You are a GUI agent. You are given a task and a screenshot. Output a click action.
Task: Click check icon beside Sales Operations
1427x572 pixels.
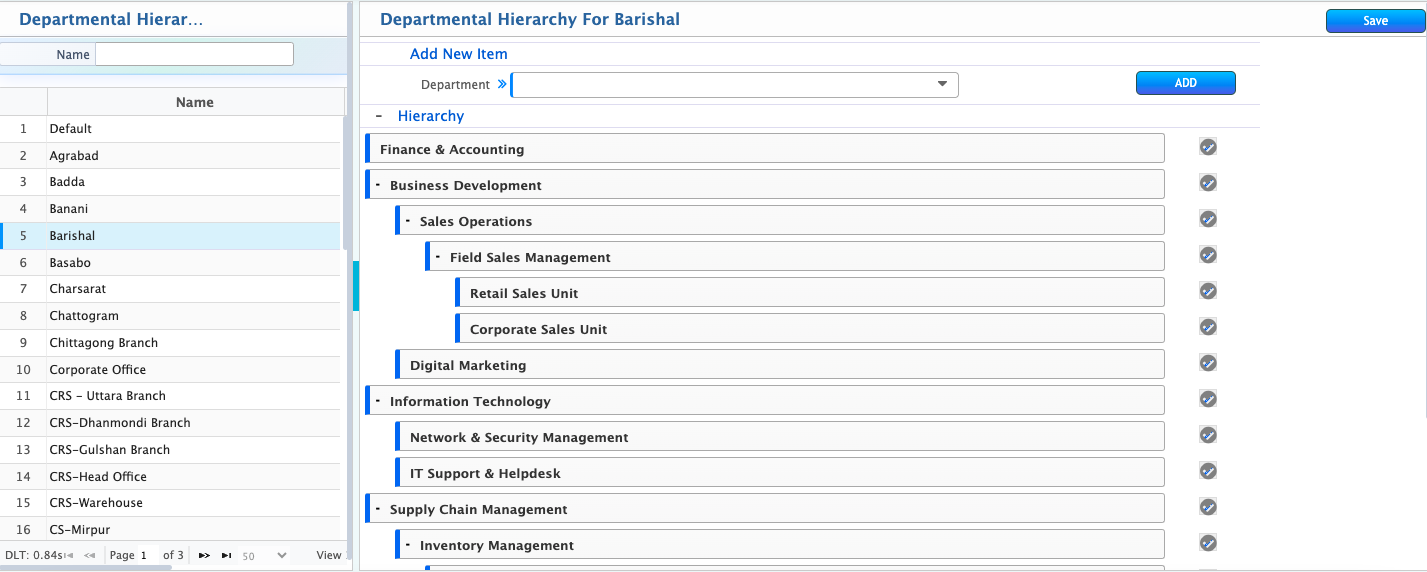[1208, 219]
